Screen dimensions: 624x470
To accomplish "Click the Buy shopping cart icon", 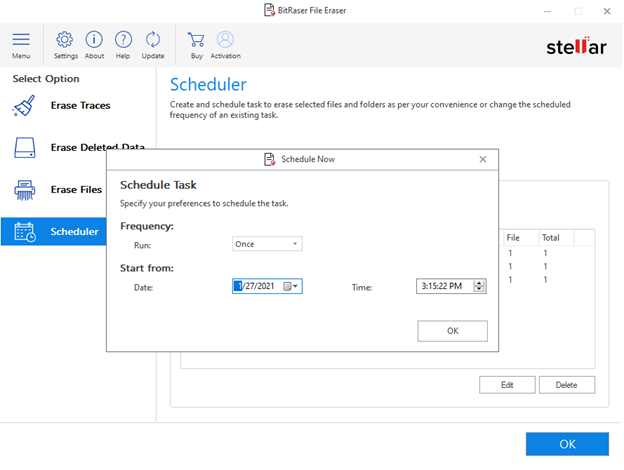I will [x=196, y=39].
